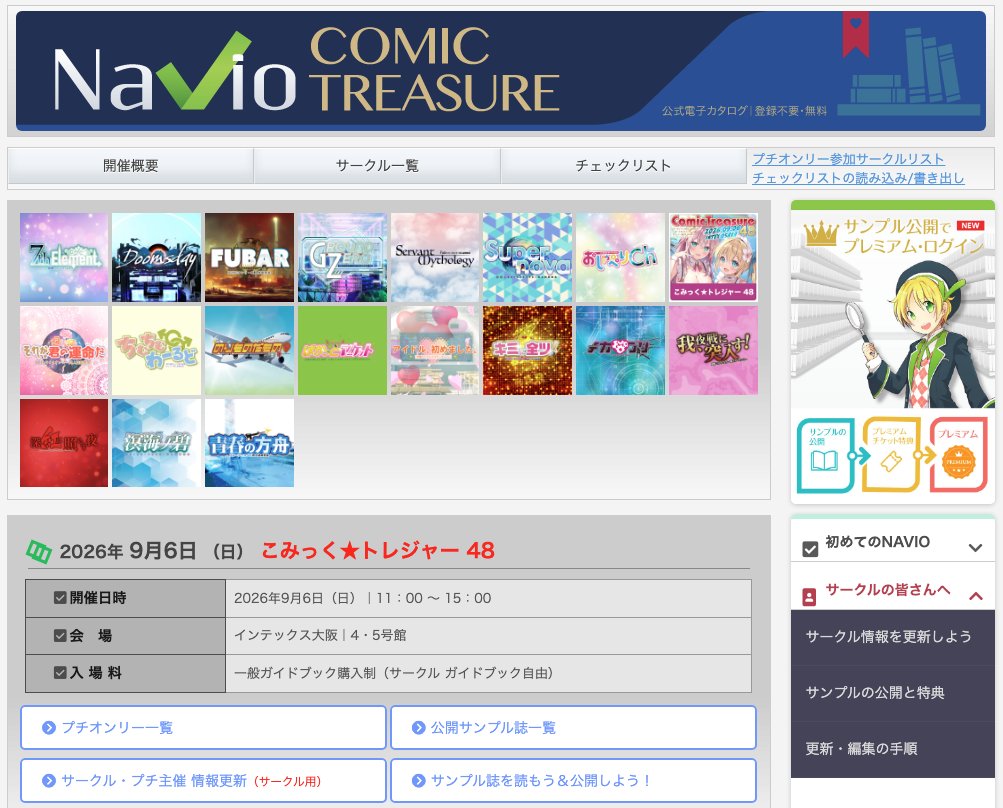The width and height of the screenshot is (1003, 808).
Task: Click サンプル誌を読もう＆公開しよう button
Action: 573,780
